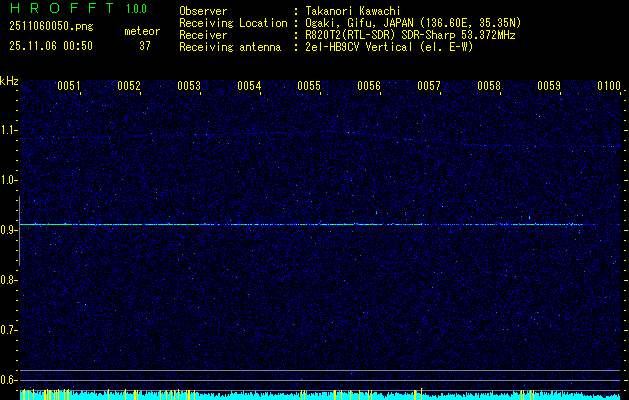
Task: Click time marker 0053
Action: click(x=189, y=86)
